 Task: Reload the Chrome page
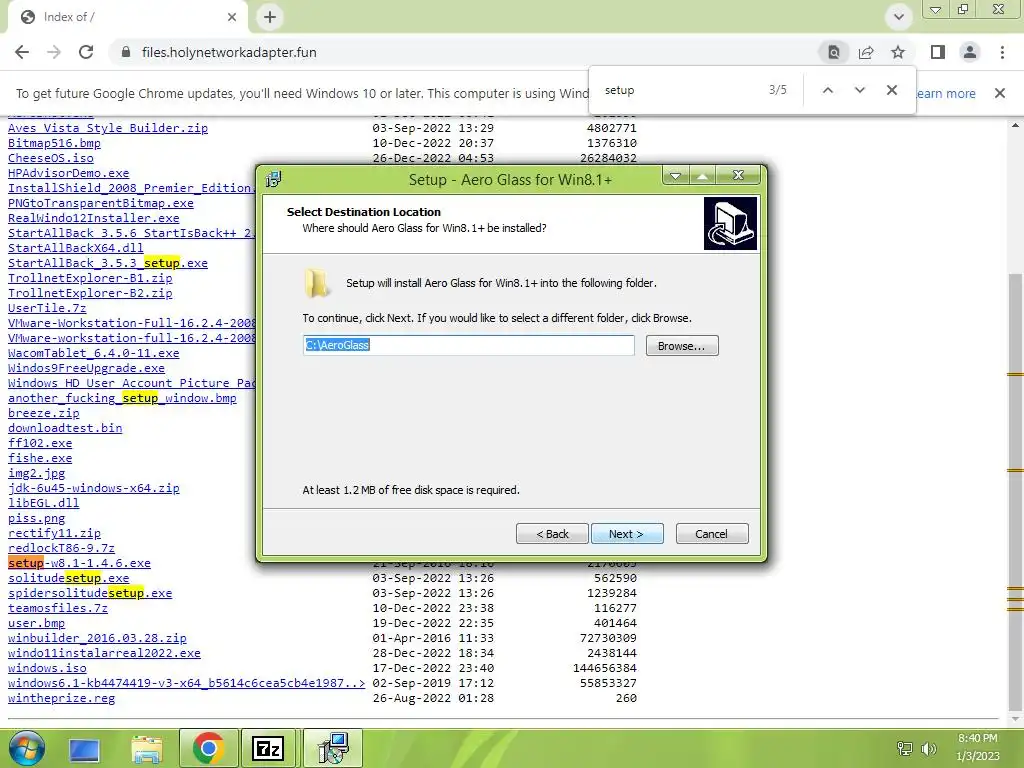pyautogui.click(x=86, y=52)
